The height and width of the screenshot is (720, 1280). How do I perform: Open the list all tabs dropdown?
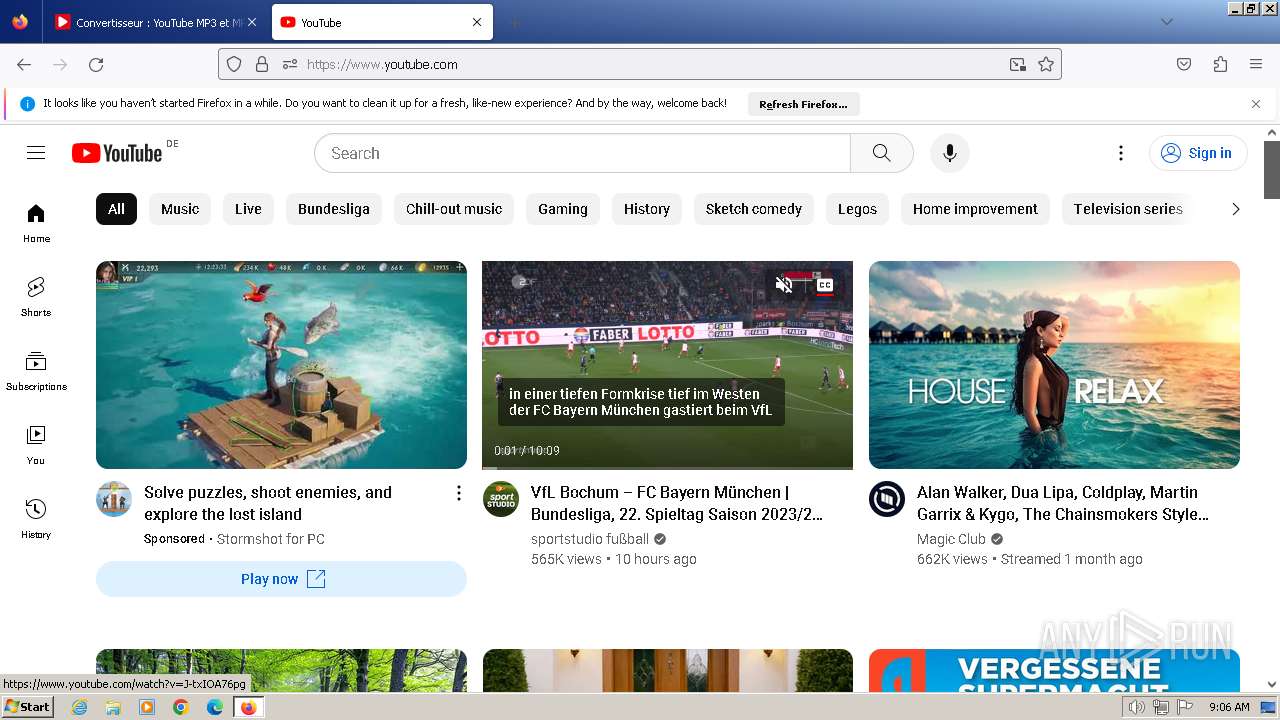click(1166, 22)
